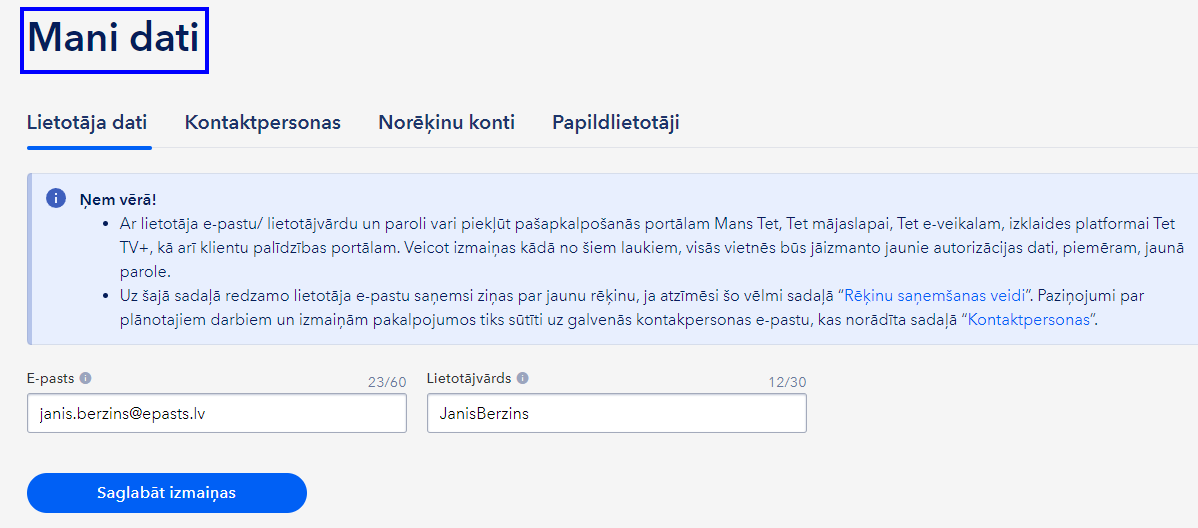Image resolution: width=1198 pixels, height=528 pixels.
Task: Click the E-pasts field label
Action: (51, 377)
